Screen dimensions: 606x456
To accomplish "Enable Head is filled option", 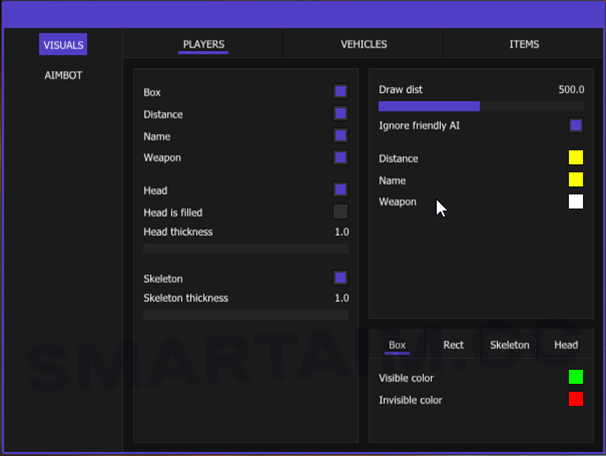I will (341, 211).
